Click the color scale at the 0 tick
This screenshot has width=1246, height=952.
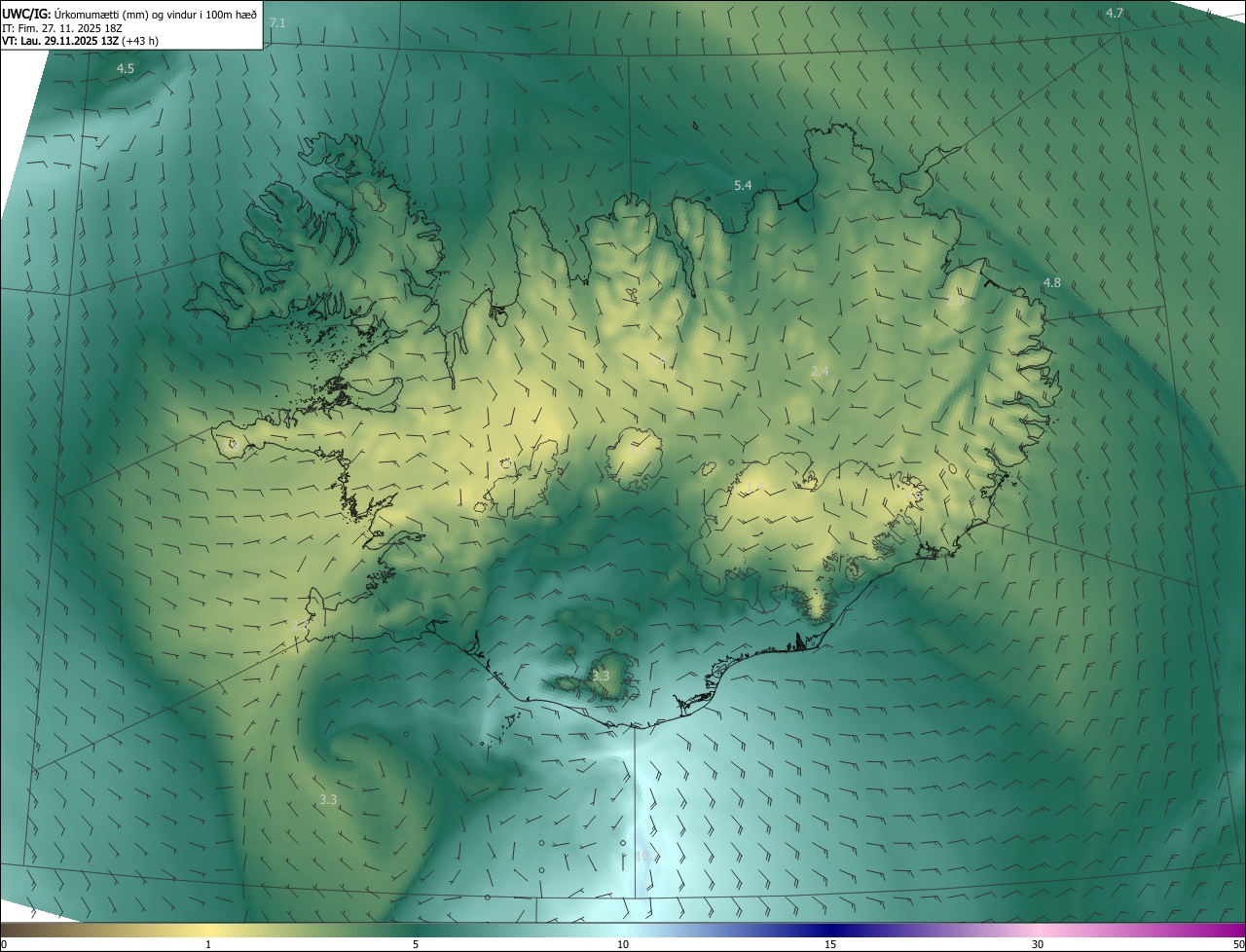3,944
